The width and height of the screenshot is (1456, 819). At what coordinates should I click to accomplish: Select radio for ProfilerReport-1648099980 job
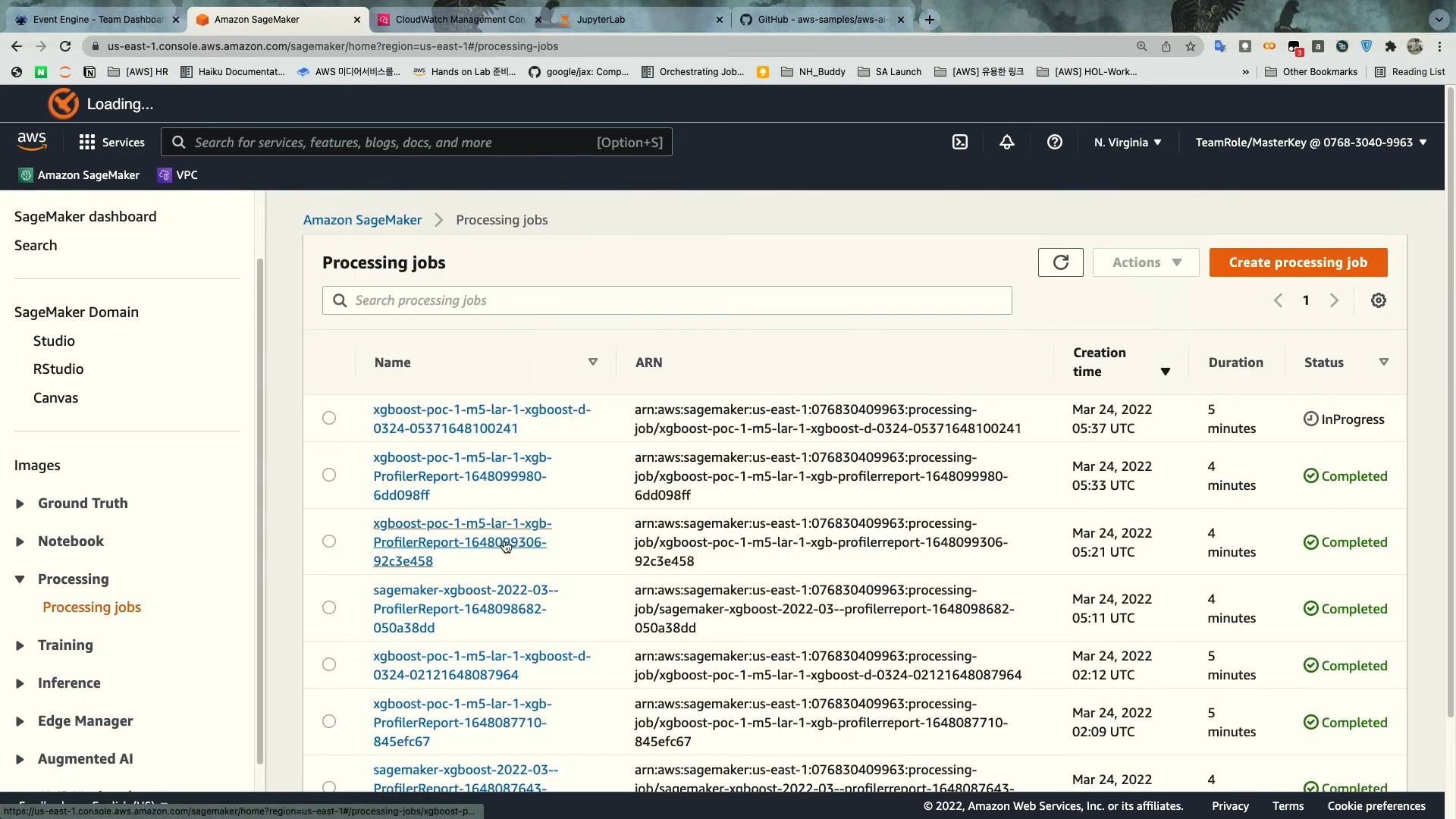tap(329, 475)
